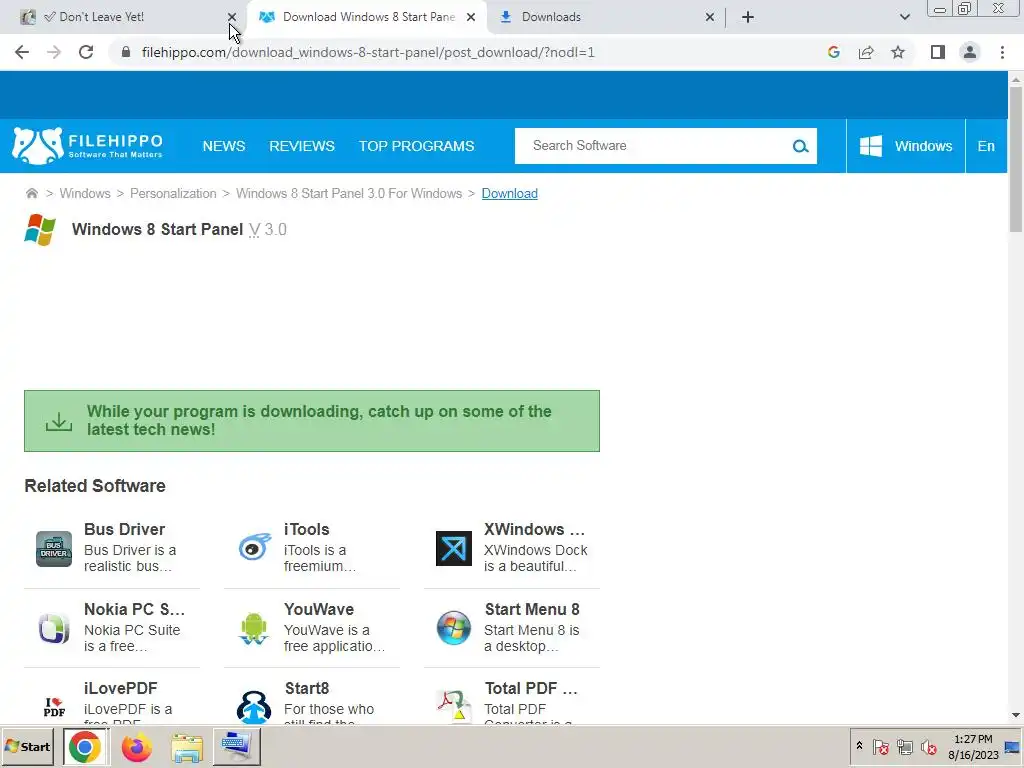
Task: Open a new browser tab
Action: click(748, 17)
